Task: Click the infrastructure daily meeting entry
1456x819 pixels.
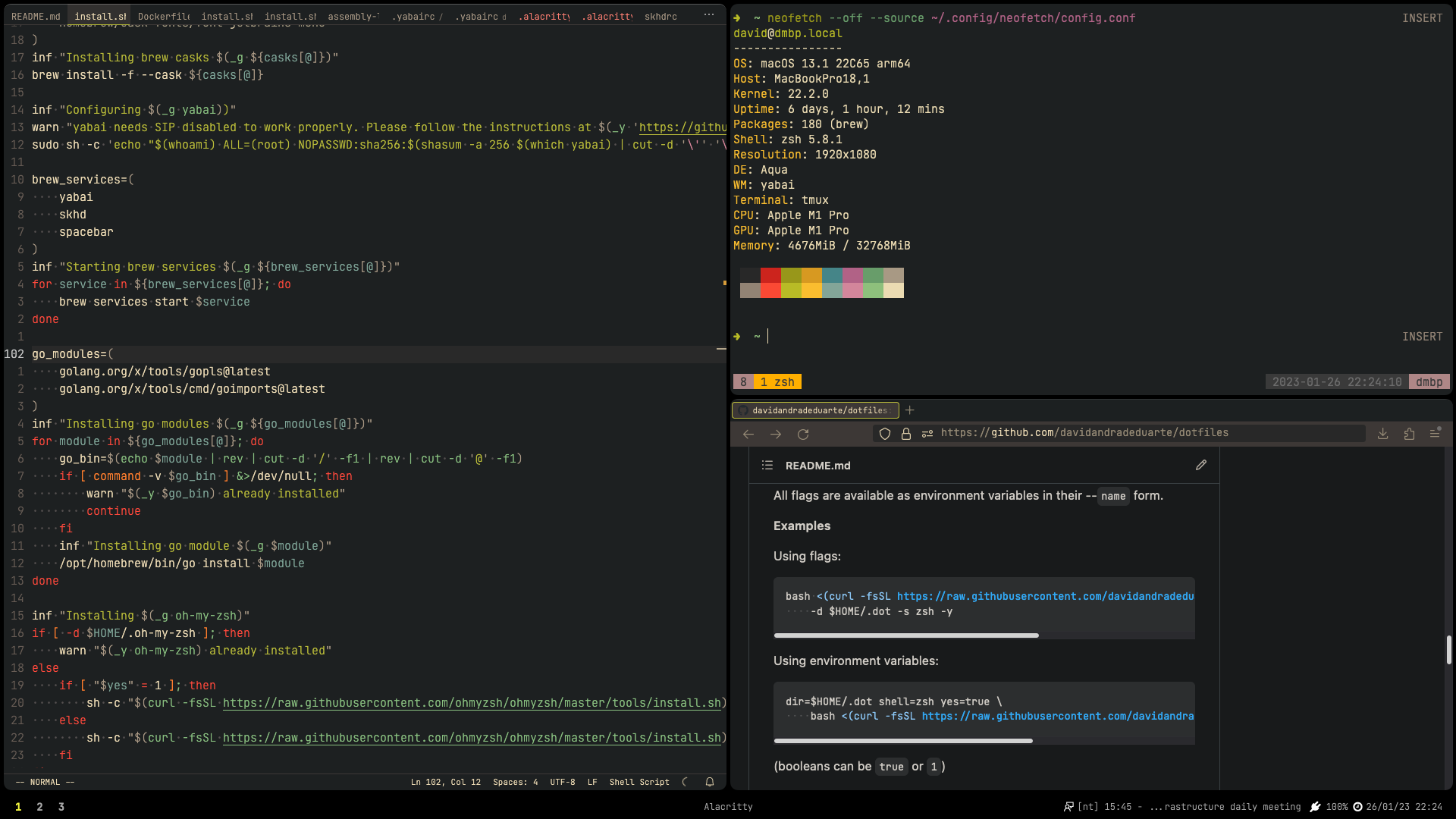Action: (x=1189, y=807)
